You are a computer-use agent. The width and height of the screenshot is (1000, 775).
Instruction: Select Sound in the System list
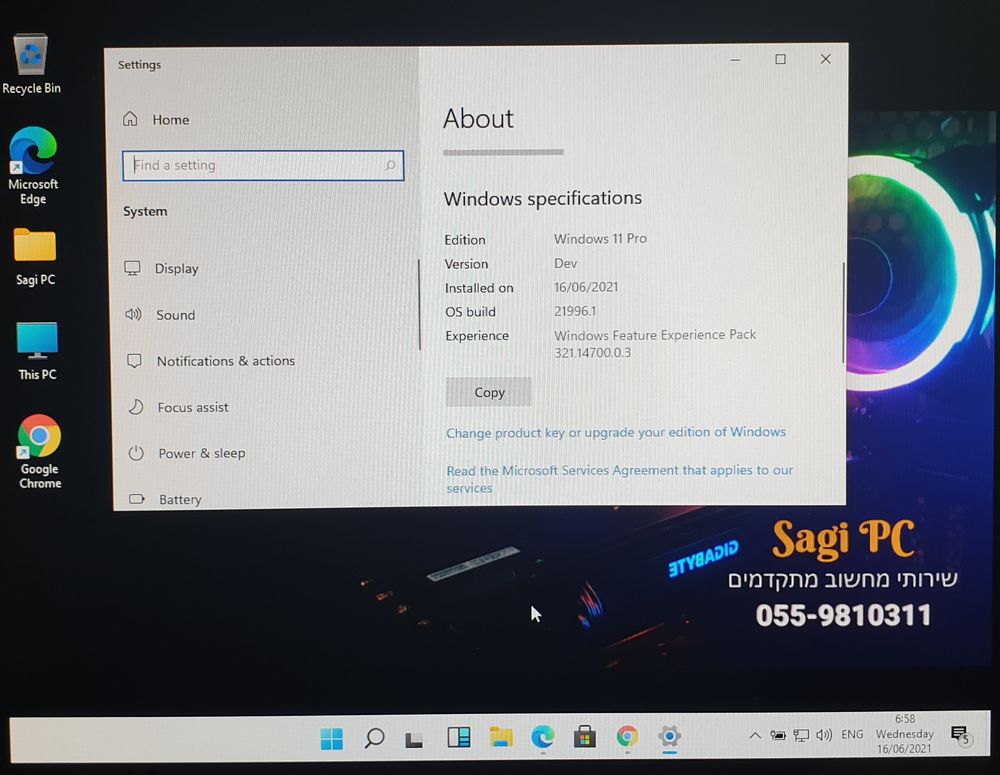(175, 315)
